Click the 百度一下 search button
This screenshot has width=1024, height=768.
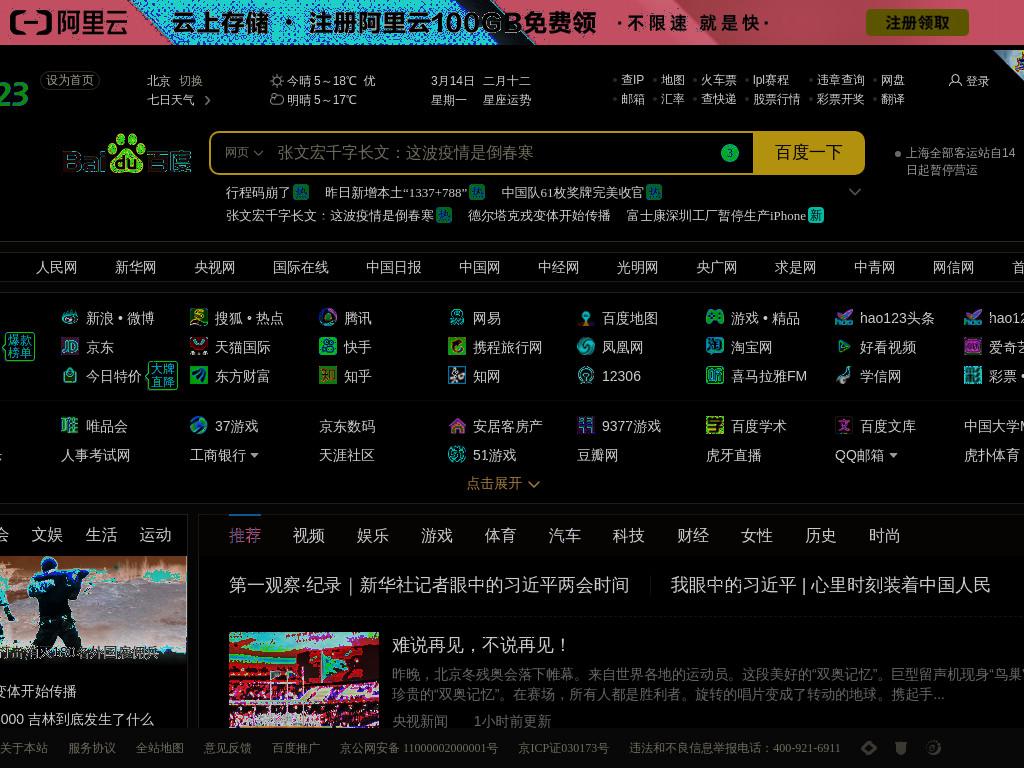tap(808, 153)
